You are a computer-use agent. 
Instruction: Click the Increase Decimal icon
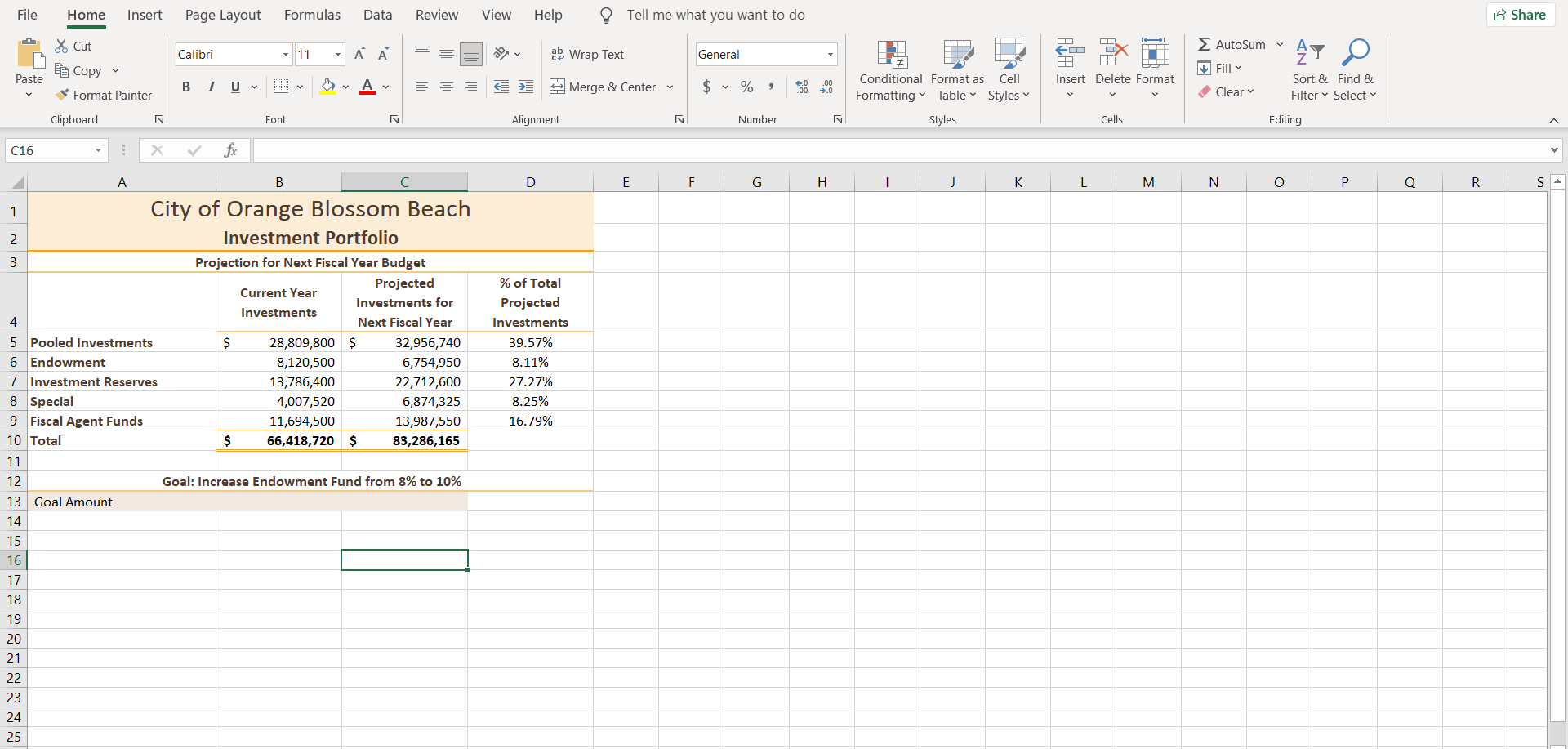tap(802, 87)
